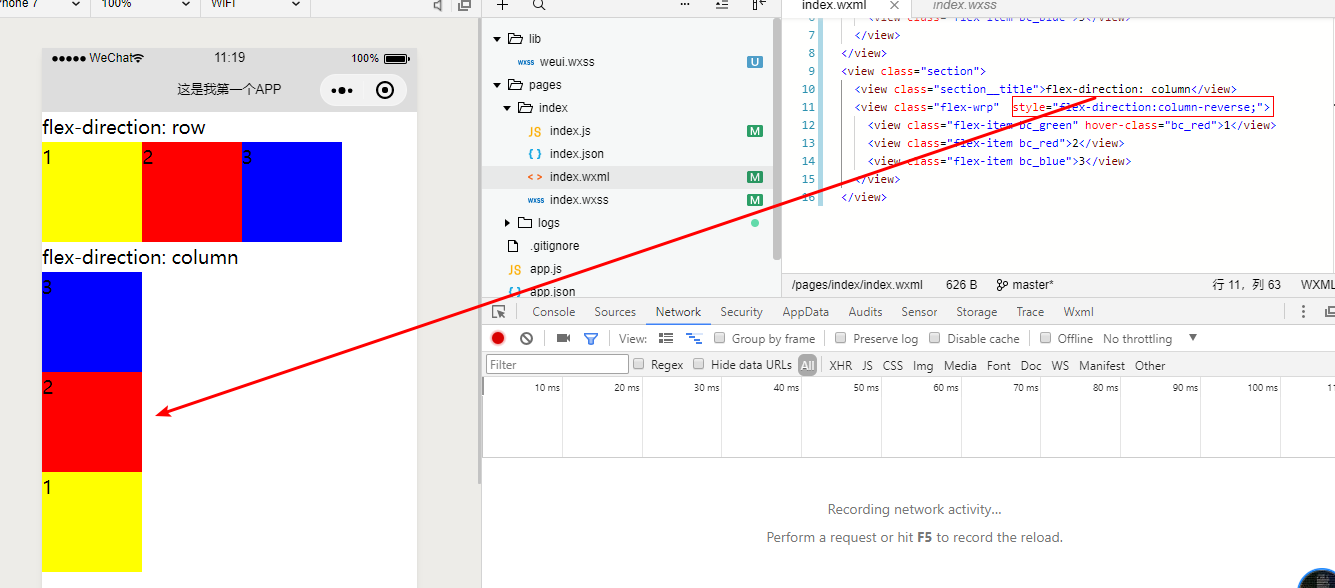Screen dimensions: 1335x588
Task: Clear the network log
Action: [526, 339]
